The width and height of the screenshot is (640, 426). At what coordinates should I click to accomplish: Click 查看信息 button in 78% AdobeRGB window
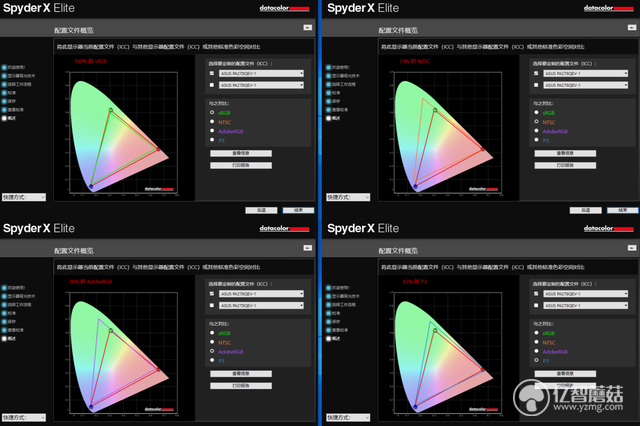[241, 373]
